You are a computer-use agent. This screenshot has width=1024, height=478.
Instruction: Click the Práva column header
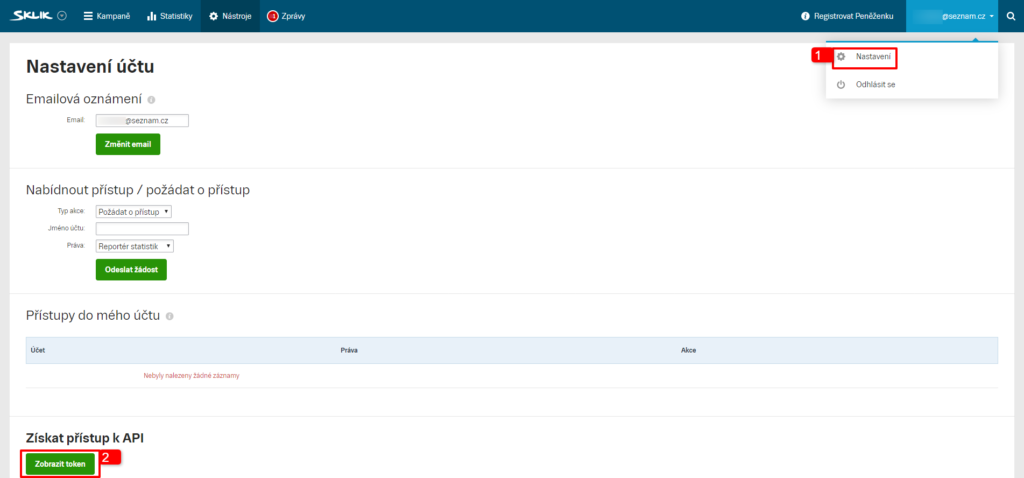pyautogui.click(x=349, y=351)
